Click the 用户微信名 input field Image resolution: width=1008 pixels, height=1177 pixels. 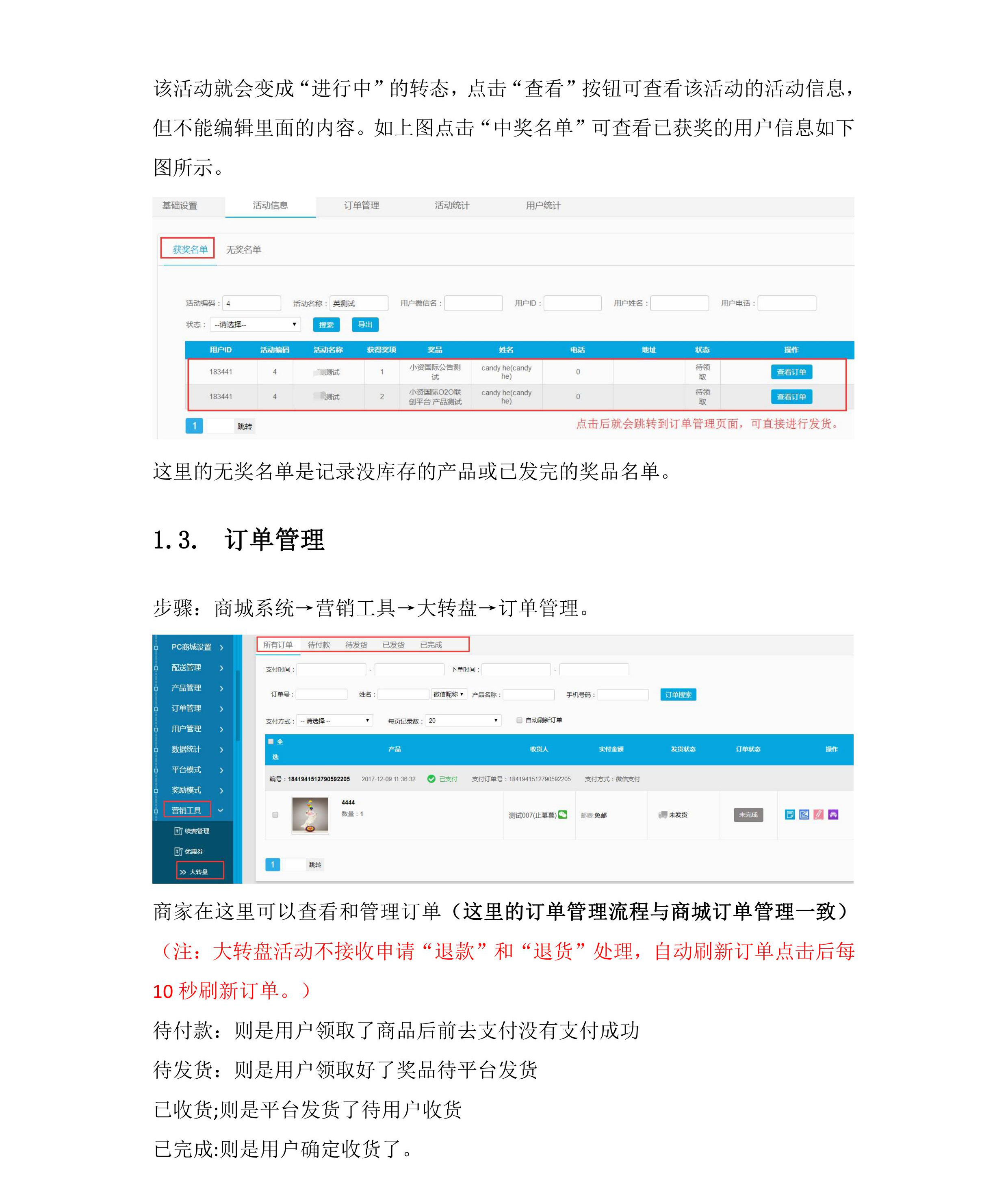point(473,303)
